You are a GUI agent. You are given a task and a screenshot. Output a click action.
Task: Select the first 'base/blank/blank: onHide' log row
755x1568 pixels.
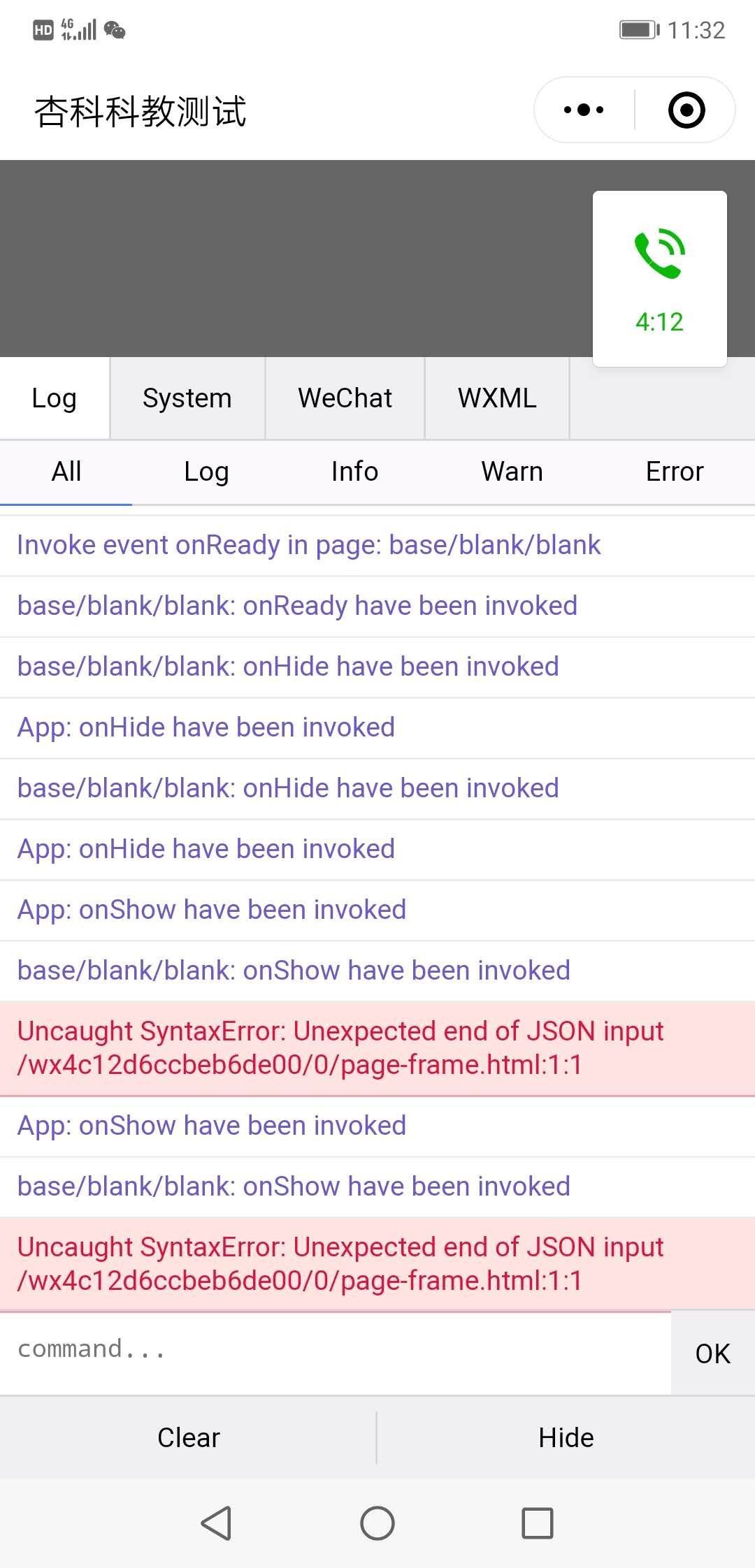(x=377, y=667)
